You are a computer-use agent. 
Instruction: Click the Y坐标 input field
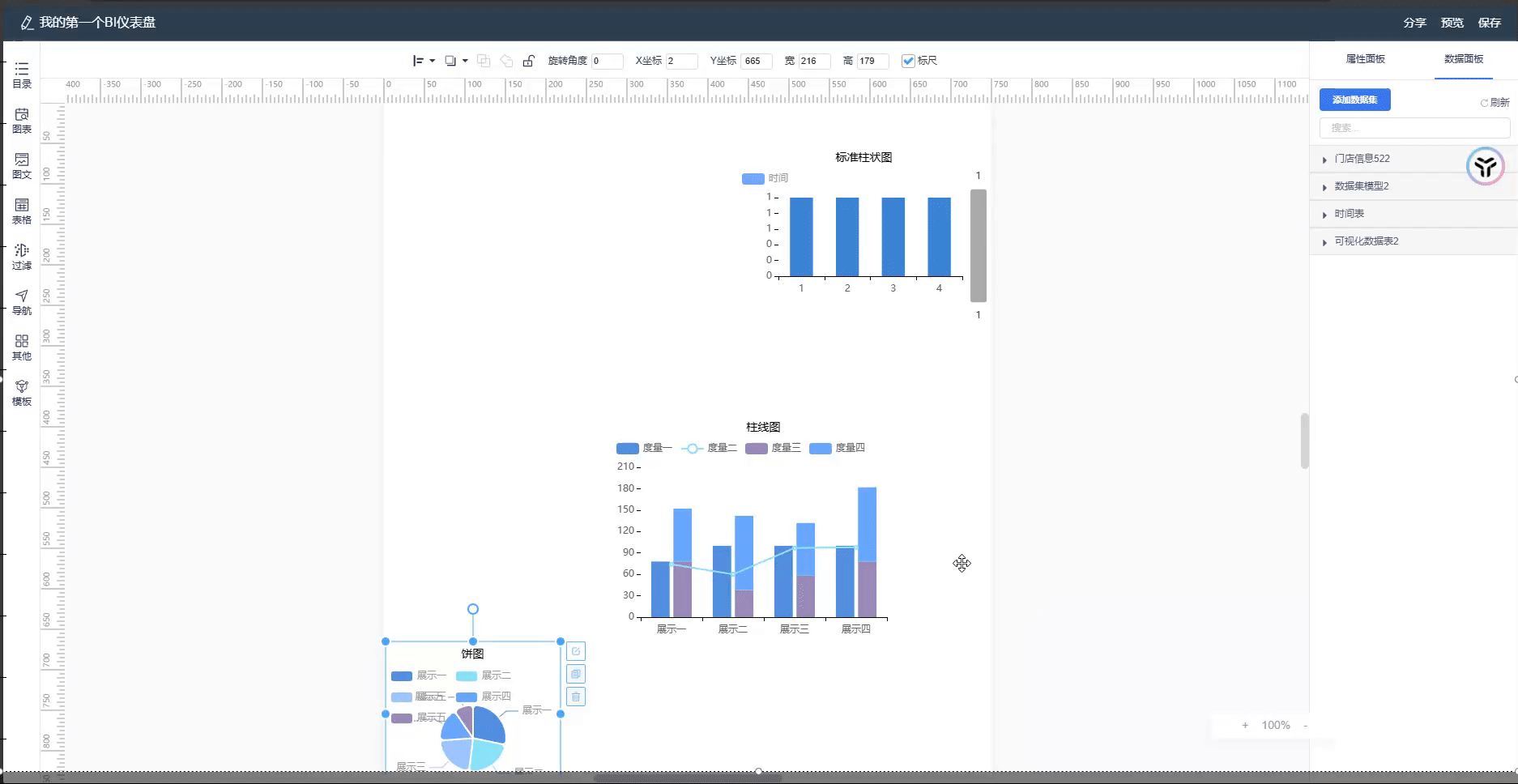757,61
